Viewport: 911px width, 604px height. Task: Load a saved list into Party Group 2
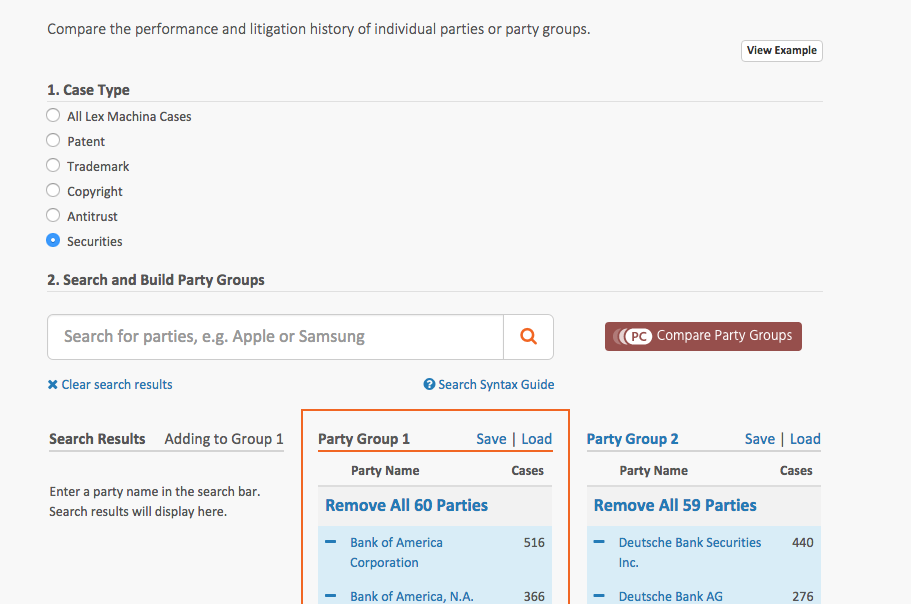(805, 439)
